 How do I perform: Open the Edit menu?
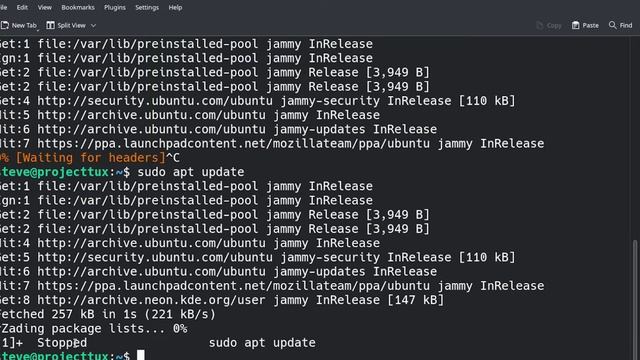coord(22,7)
